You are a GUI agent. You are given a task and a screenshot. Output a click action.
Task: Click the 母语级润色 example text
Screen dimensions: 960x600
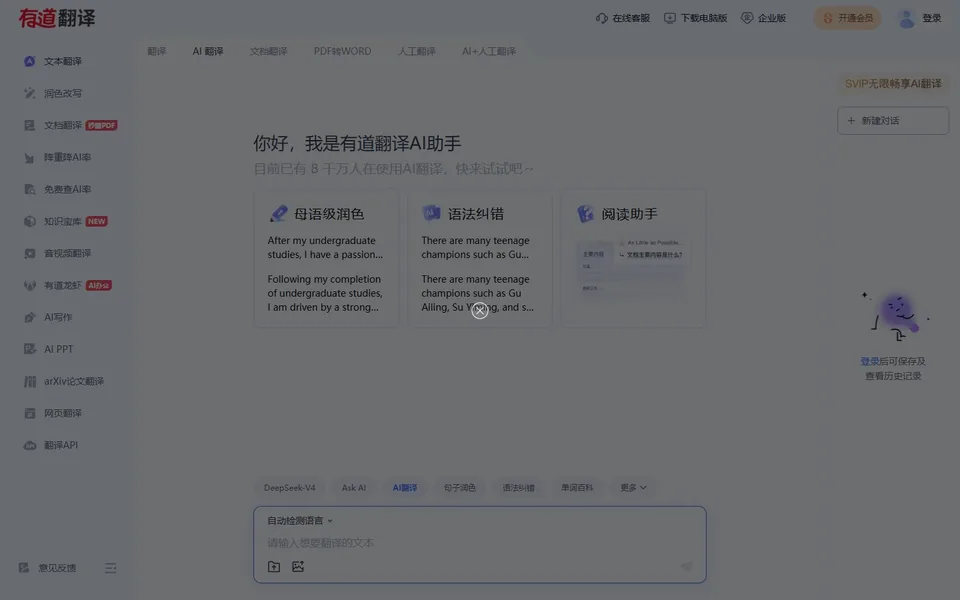(x=326, y=274)
